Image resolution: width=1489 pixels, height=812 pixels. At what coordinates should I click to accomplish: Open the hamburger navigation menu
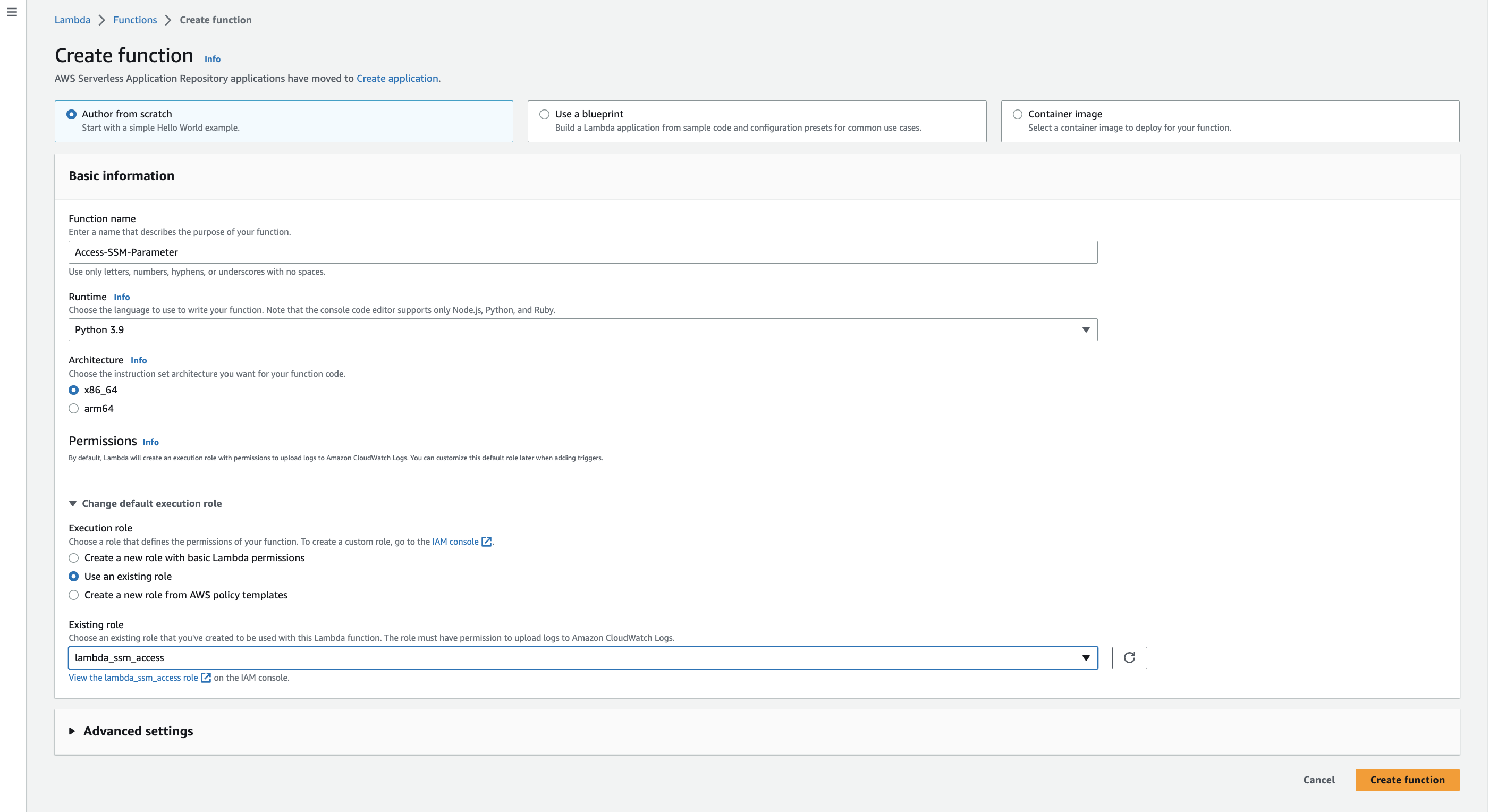pyautogui.click(x=12, y=12)
